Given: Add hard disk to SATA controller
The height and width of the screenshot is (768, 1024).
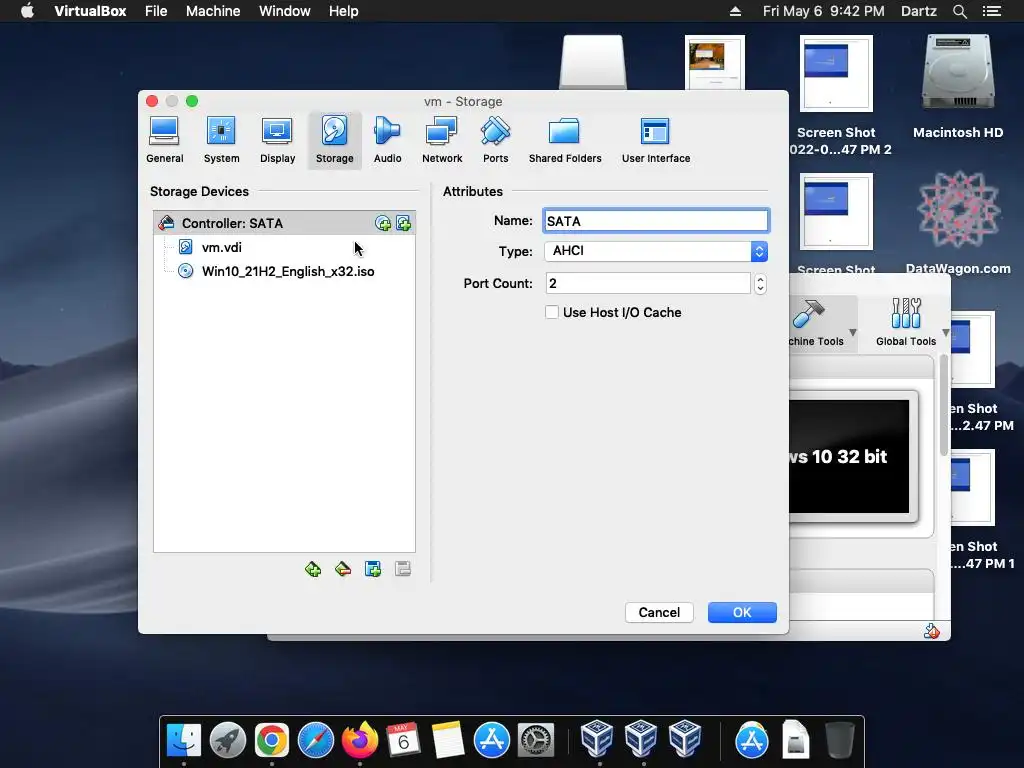Looking at the screenshot, I should [x=404, y=223].
